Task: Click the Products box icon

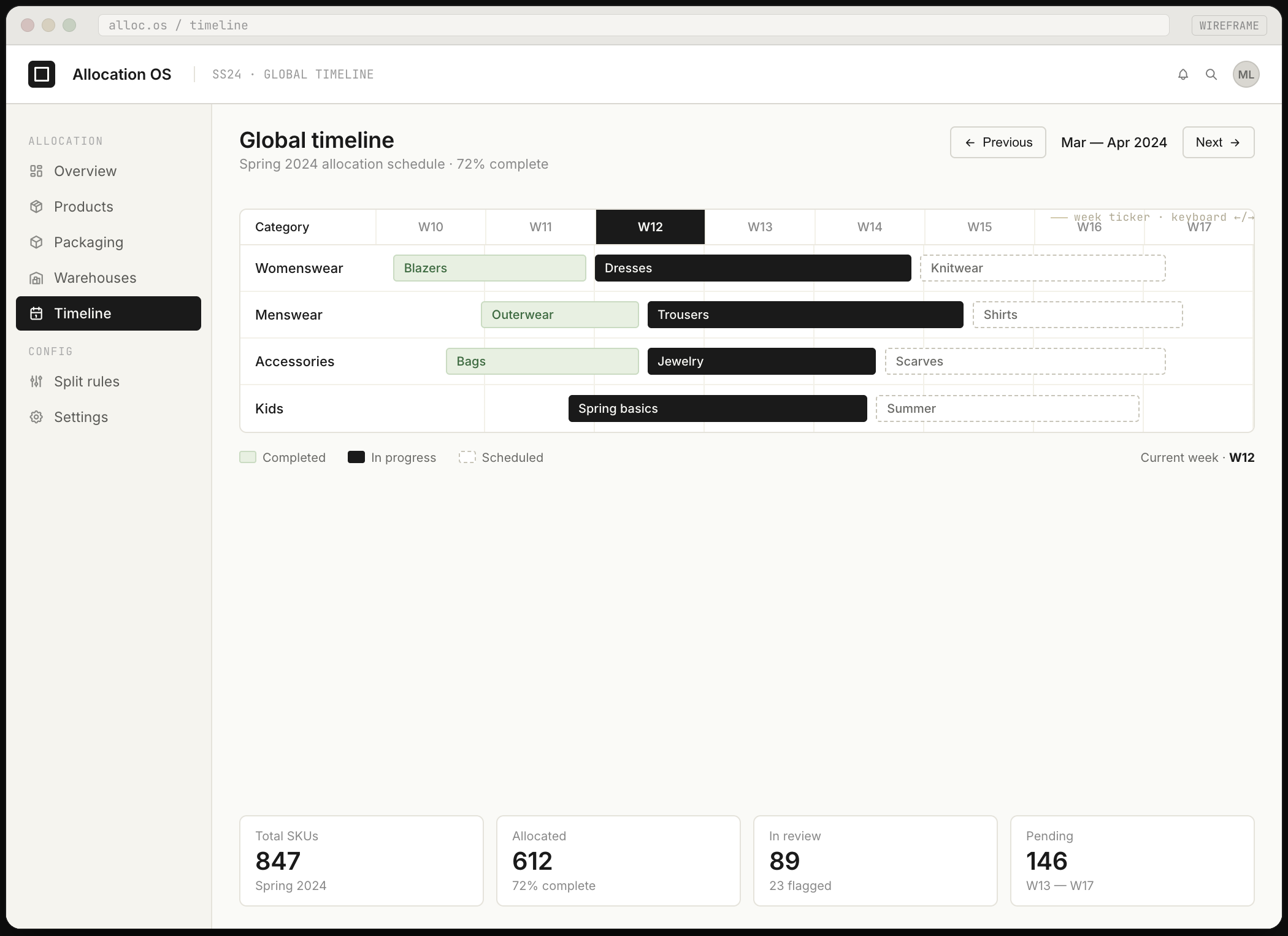Action: (36, 207)
